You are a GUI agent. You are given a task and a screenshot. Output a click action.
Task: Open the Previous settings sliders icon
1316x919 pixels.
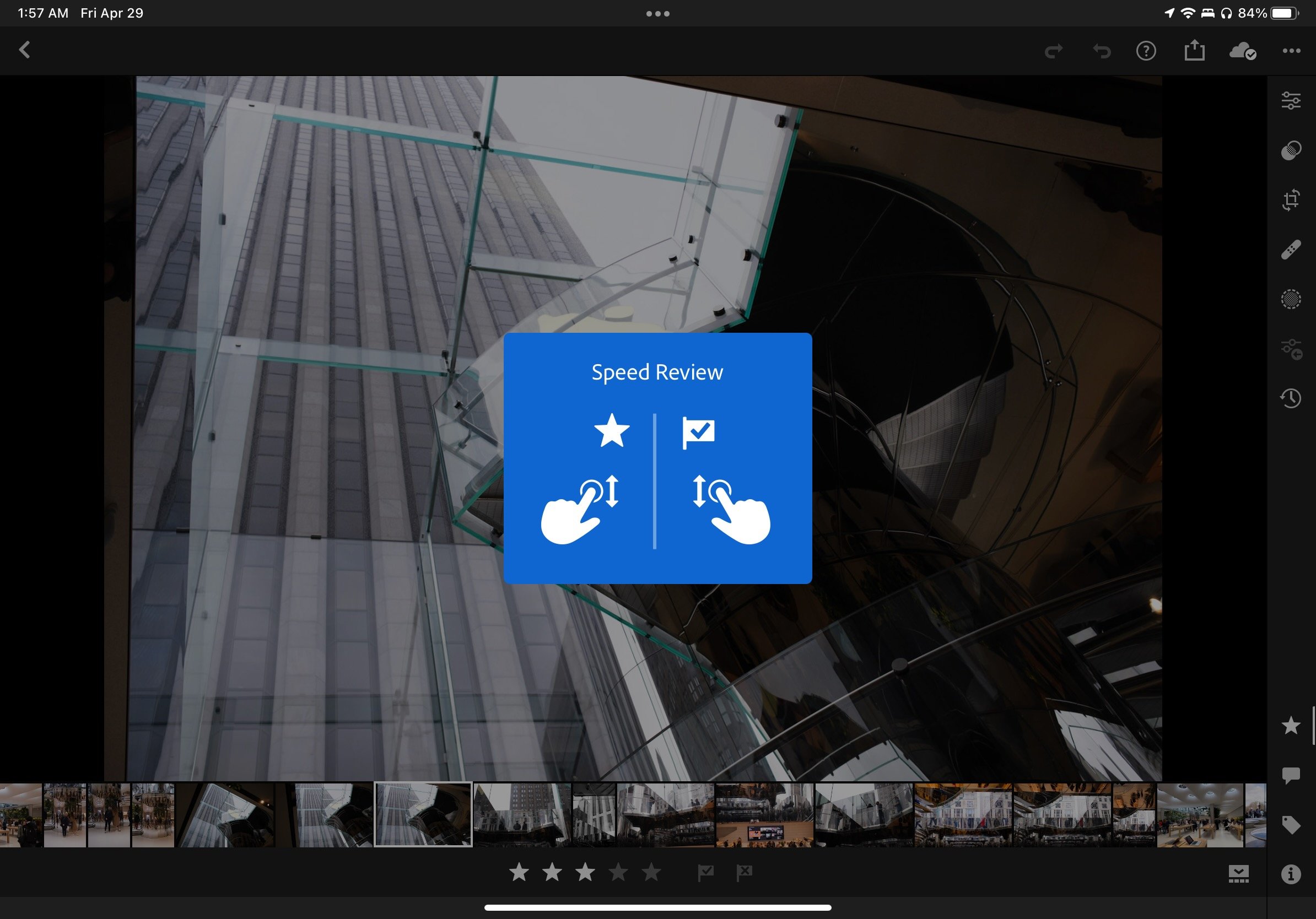pos(1291,349)
